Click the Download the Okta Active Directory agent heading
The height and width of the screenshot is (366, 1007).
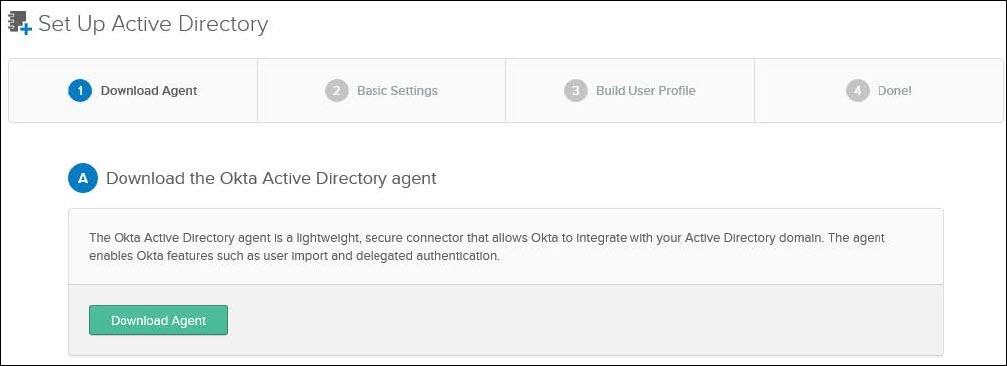pos(271,178)
